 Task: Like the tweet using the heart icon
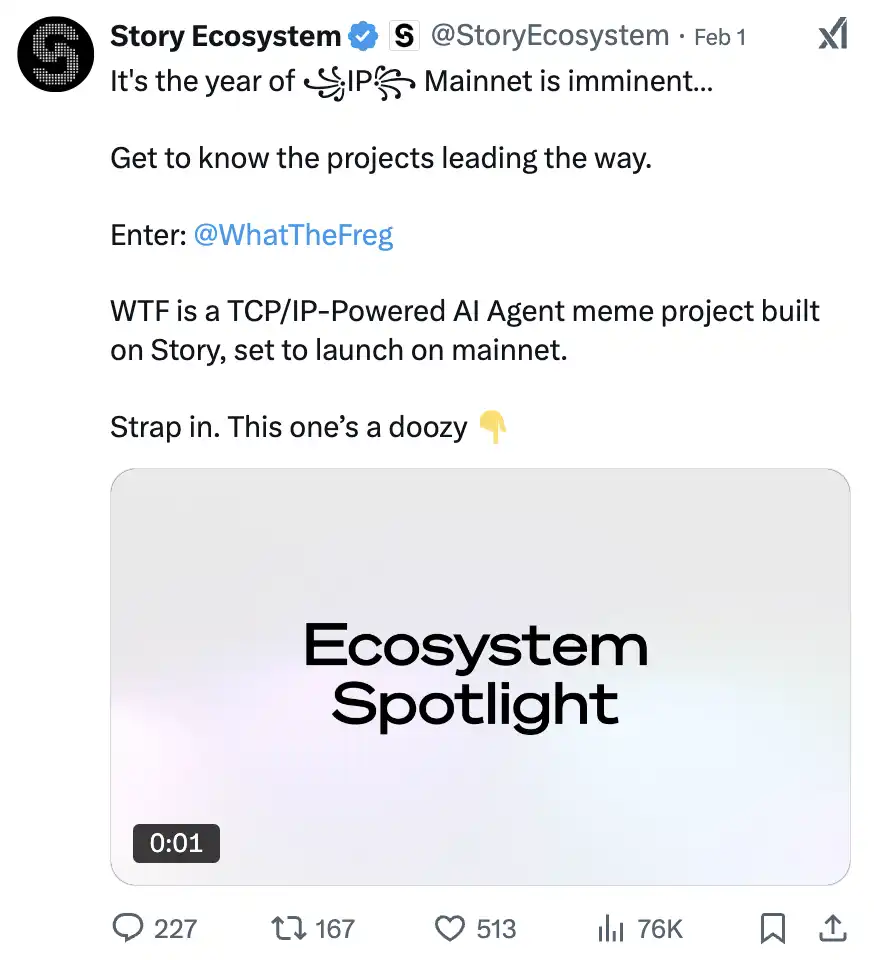click(x=451, y=929)
